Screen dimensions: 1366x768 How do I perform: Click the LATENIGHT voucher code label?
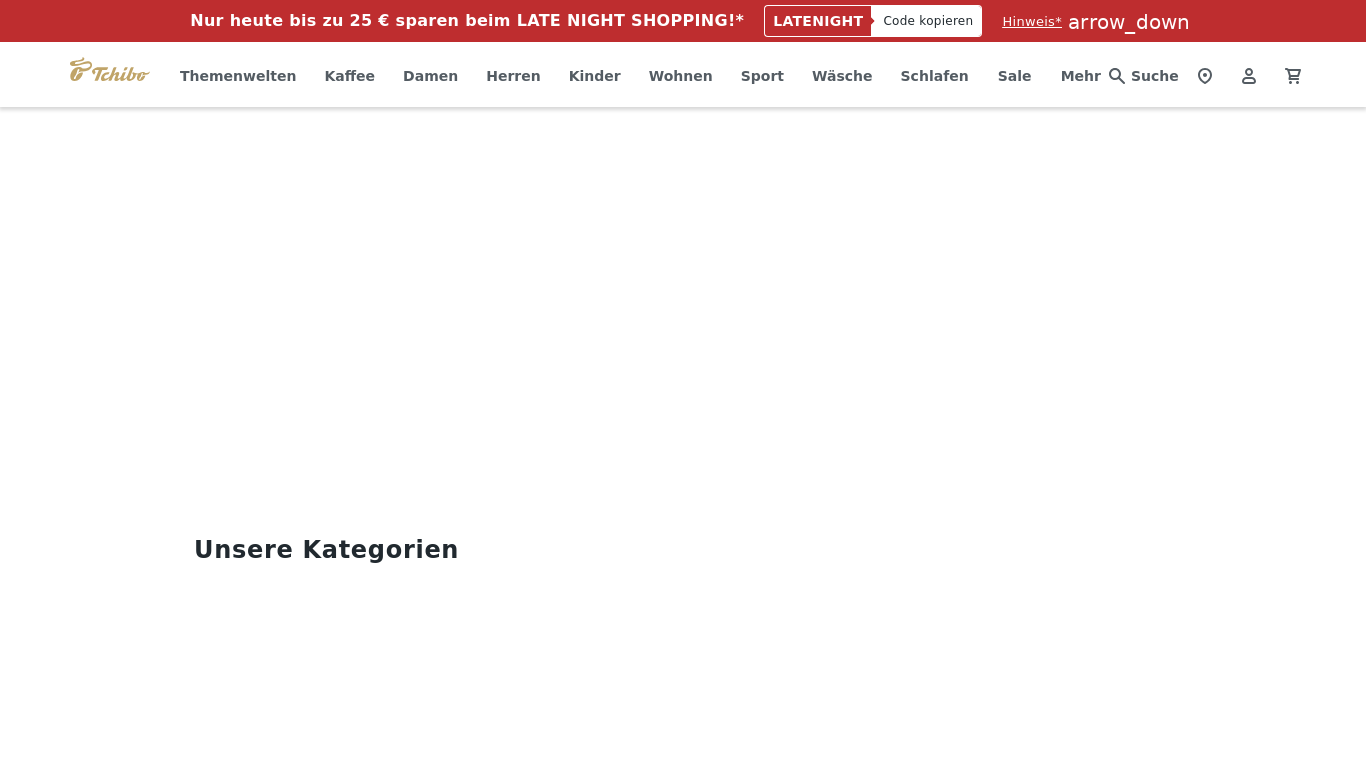point(818,21)
